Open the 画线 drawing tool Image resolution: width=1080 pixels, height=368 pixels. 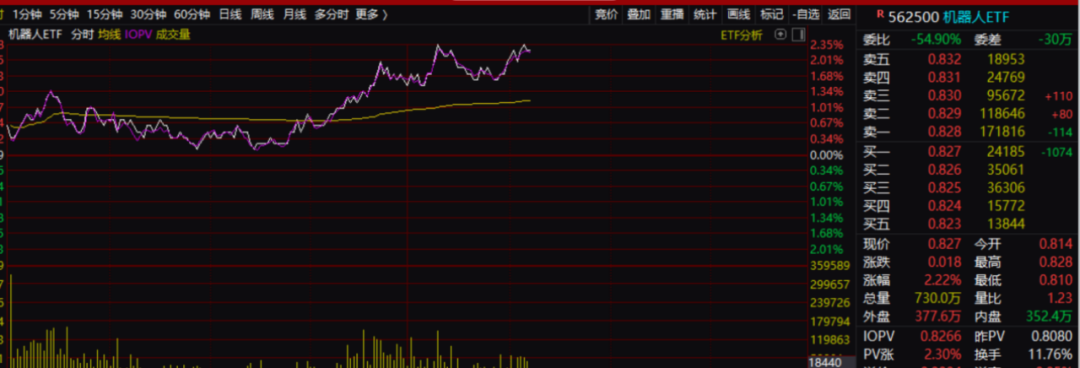(x=738, y=14)
